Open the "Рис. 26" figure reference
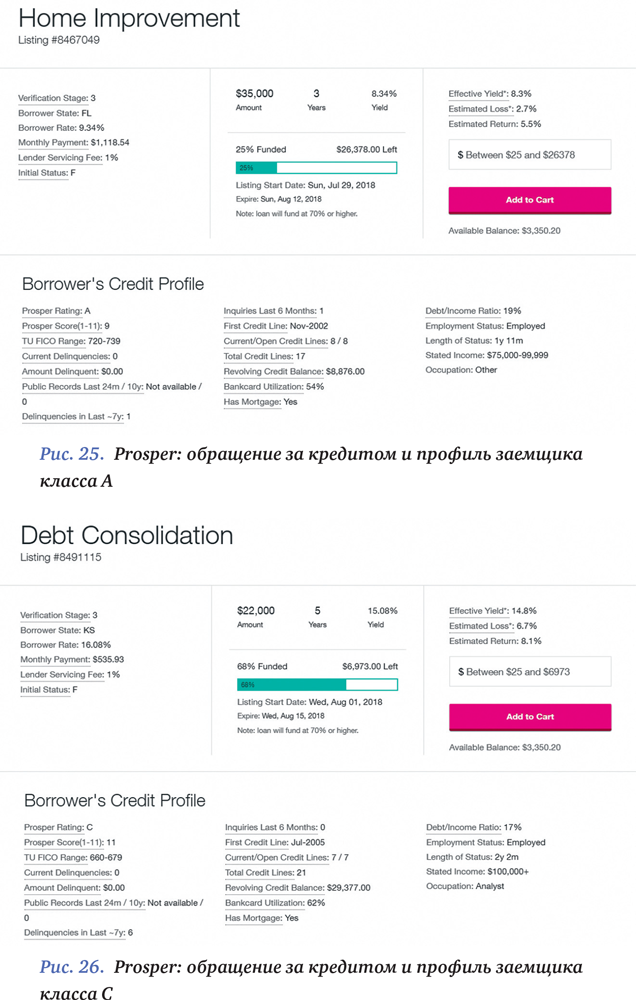636x1000 pixels. [72, 968]
